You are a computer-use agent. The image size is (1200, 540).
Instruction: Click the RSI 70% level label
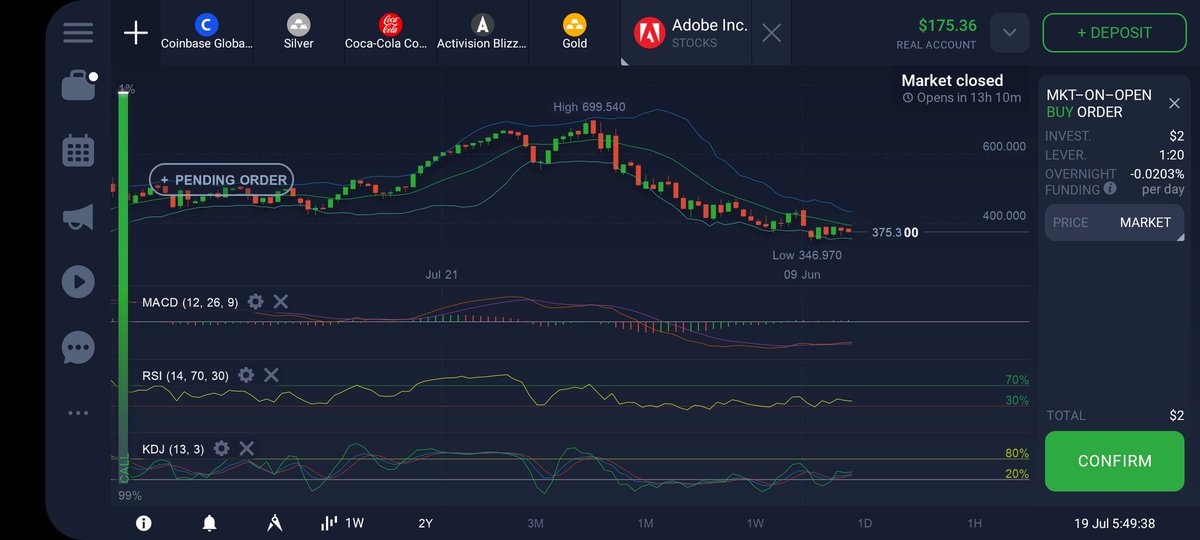pos(1017,381)
